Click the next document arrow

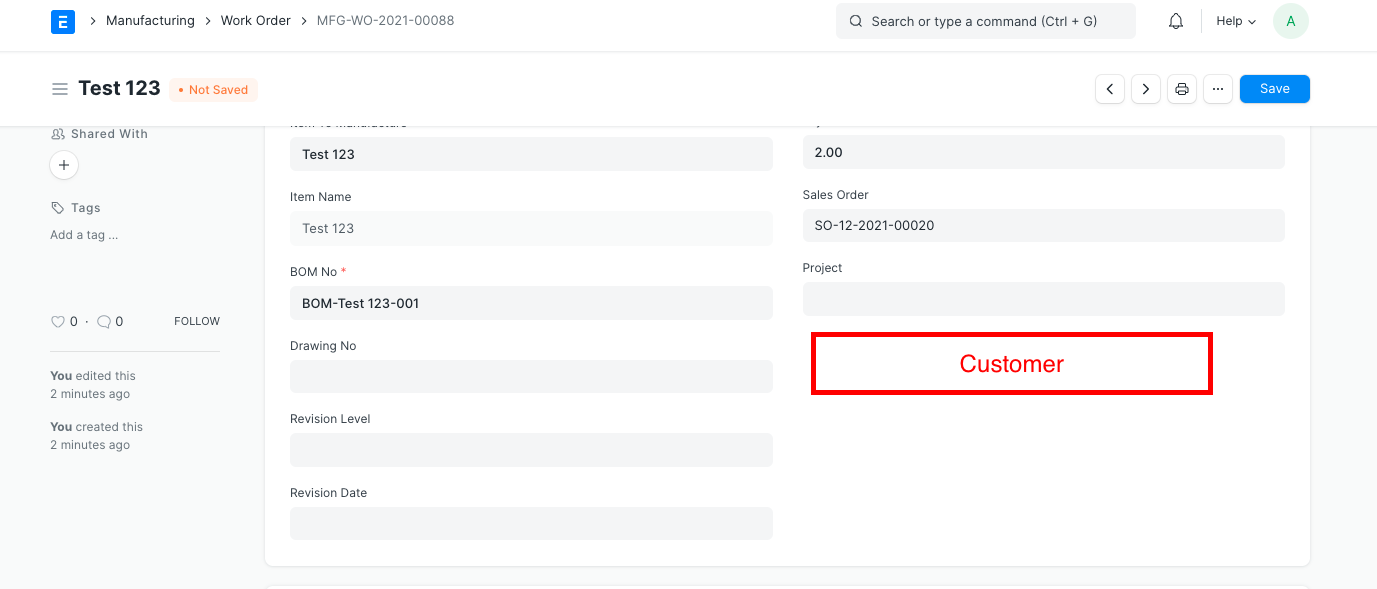[1146, 88]
